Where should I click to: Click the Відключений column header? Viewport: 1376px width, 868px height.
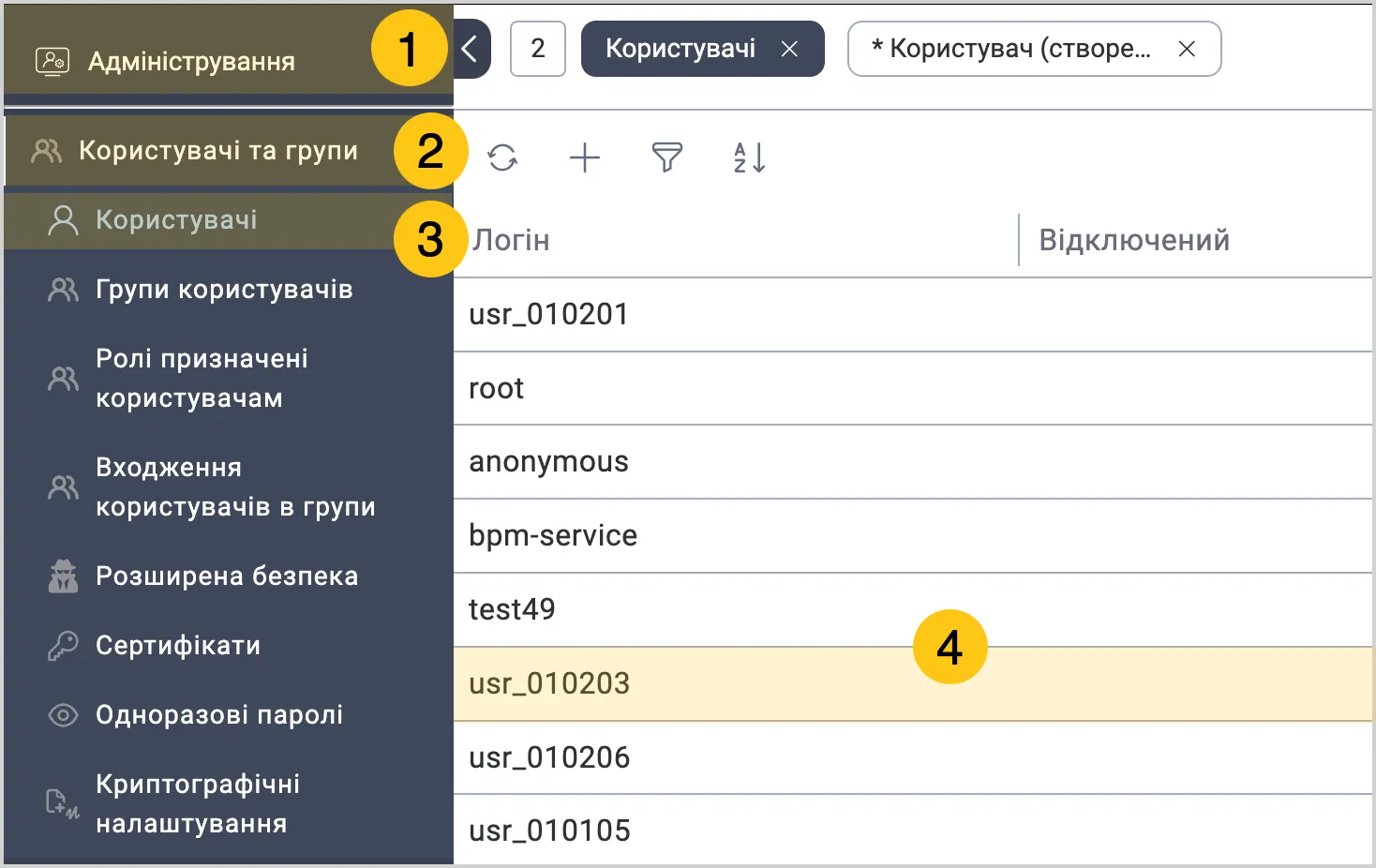pos(1134,240)
